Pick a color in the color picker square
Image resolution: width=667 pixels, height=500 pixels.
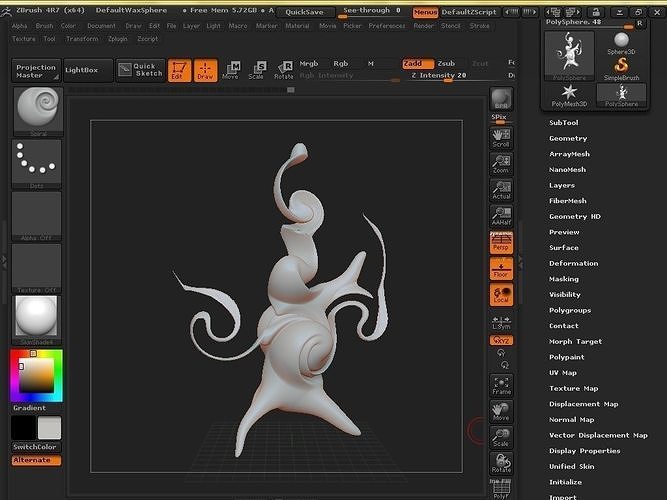tap(37, 375)
